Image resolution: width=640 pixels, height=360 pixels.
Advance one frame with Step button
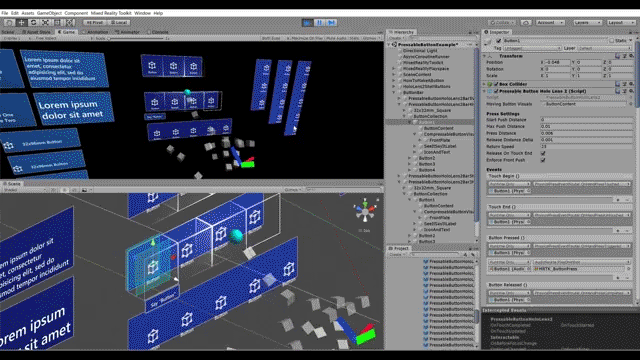[331, 22]
